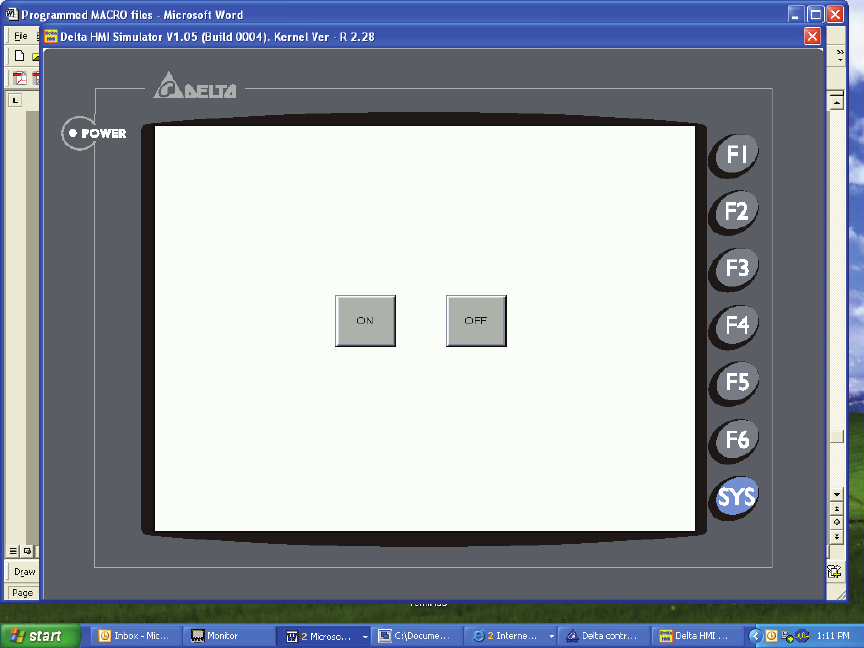Expand grouped Microsoft Word taskbar dropdown
The height and width of the screenshot is (648, 864).
364,637
